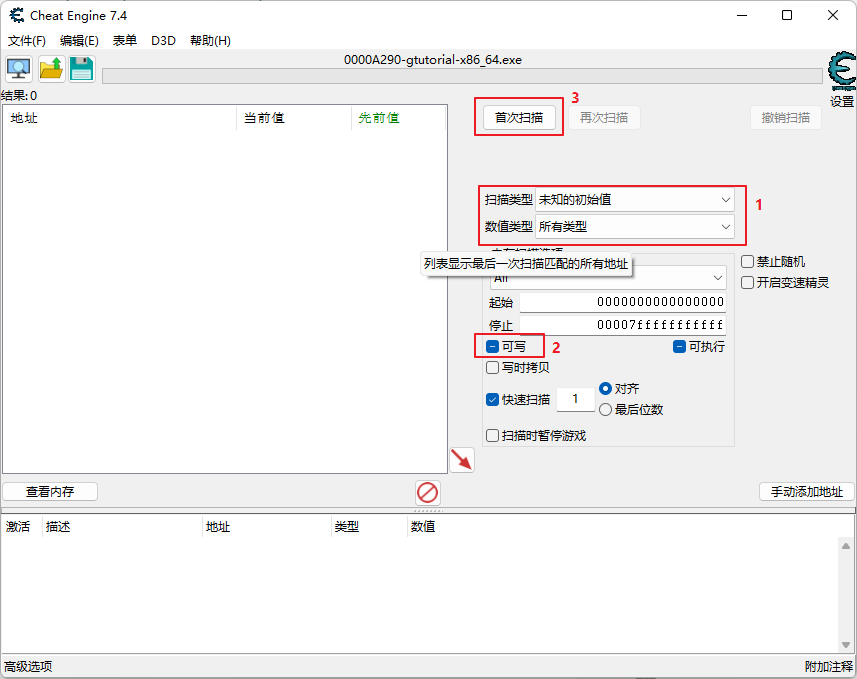The height and width of the screenshot is (679, 857).
Task: Click the 起始 address input field
Action: tap(623, 302)
